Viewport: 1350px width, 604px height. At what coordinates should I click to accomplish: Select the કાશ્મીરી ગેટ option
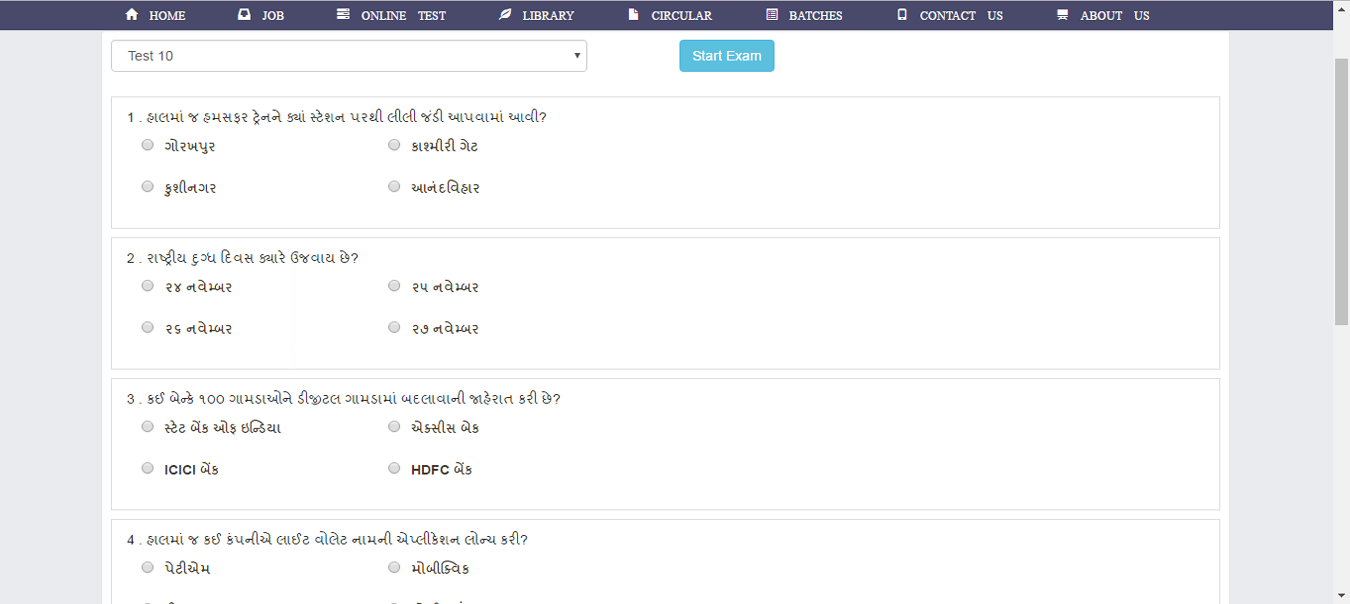(394, 145)
